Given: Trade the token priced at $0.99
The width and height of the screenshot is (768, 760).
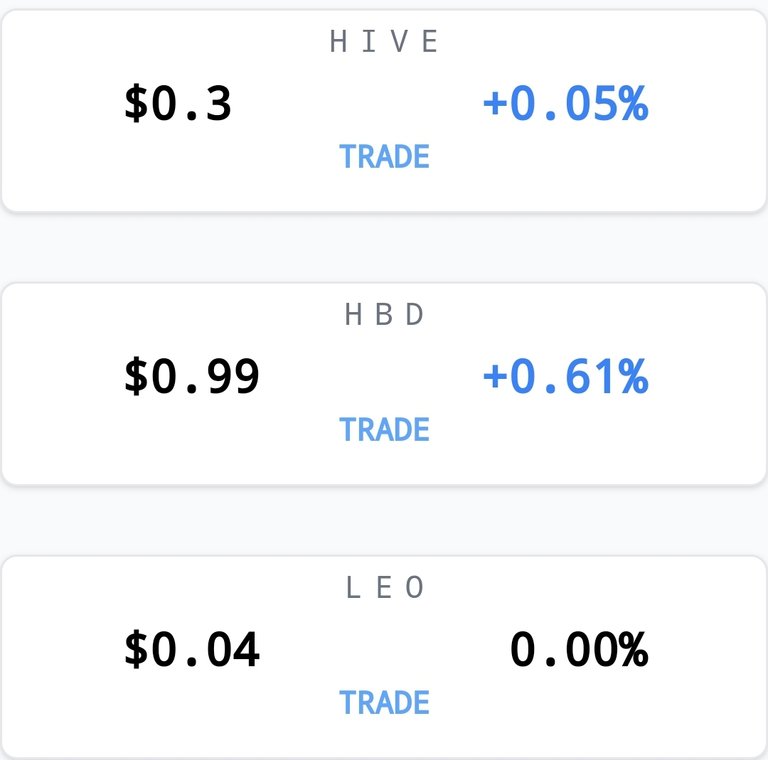Looking at the screenshot, I should click(x=384, y=429).
